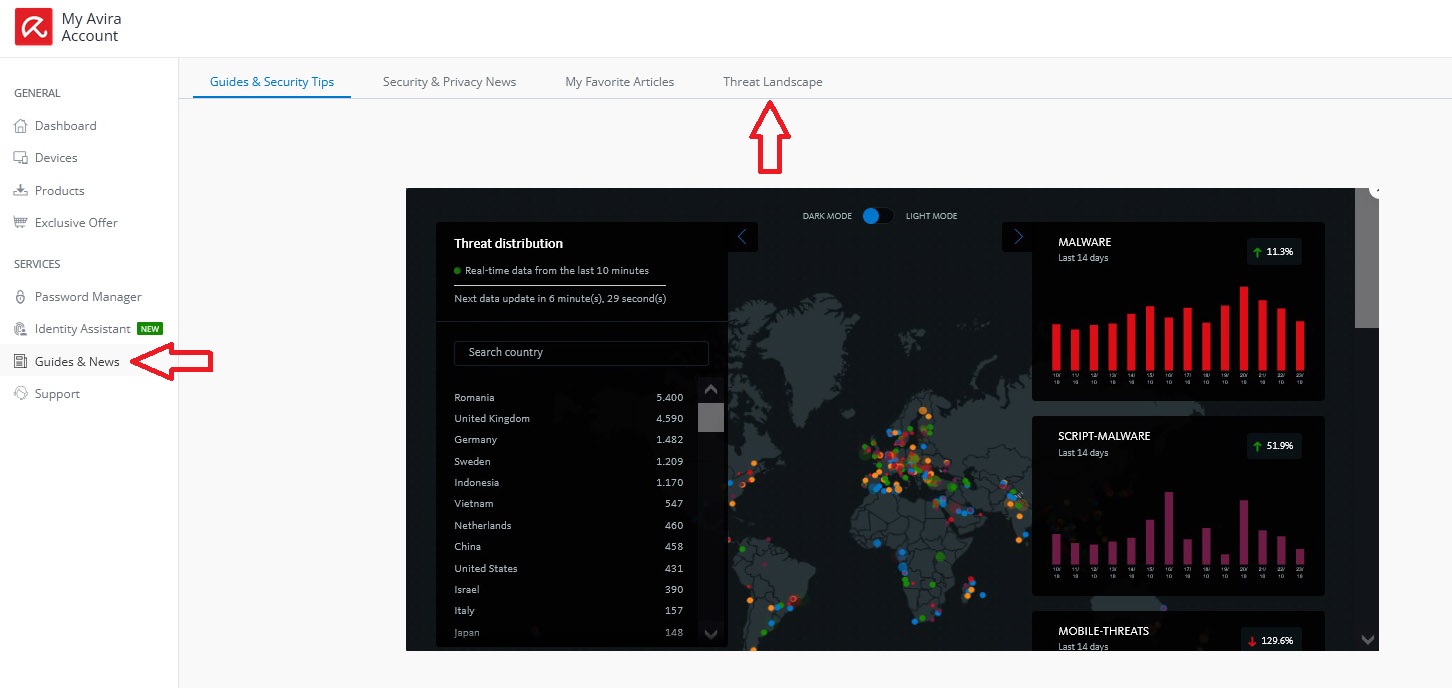The image size is (1452, 688).
Task: Click the country list scrollbar thumb
Action: [710, 417]
